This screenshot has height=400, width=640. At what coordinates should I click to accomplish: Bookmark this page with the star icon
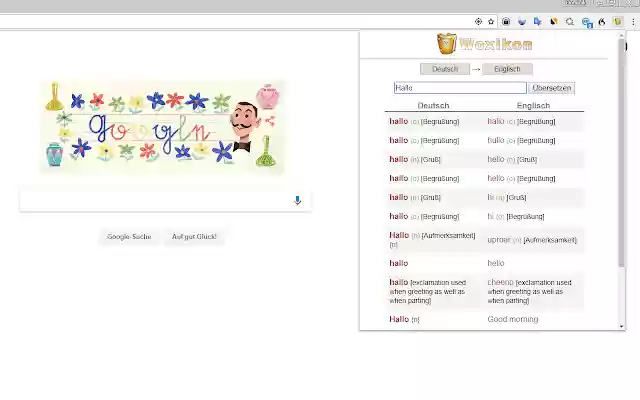[491, 22]
